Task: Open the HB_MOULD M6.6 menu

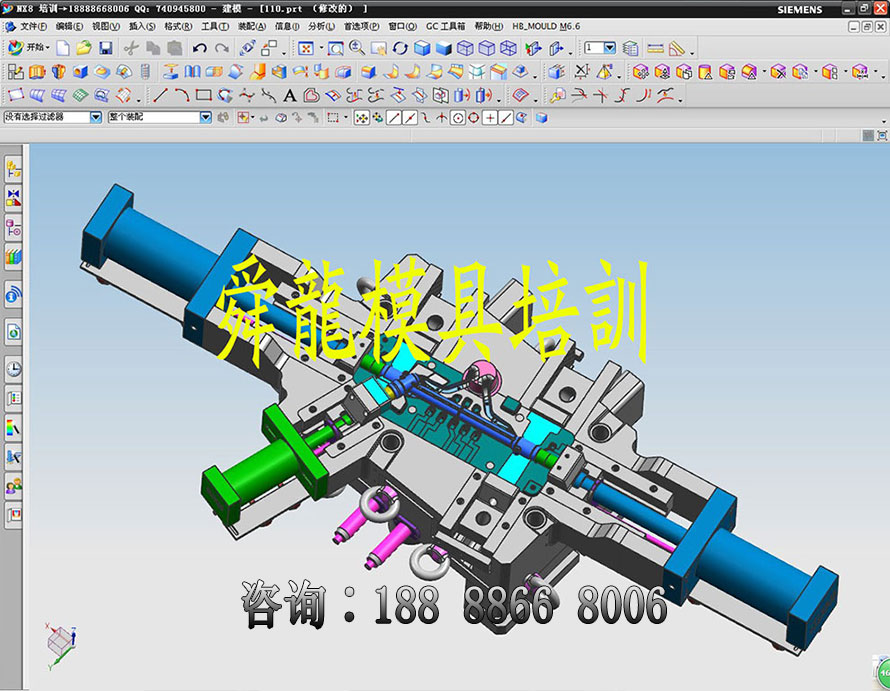Action: pos(546,26)
